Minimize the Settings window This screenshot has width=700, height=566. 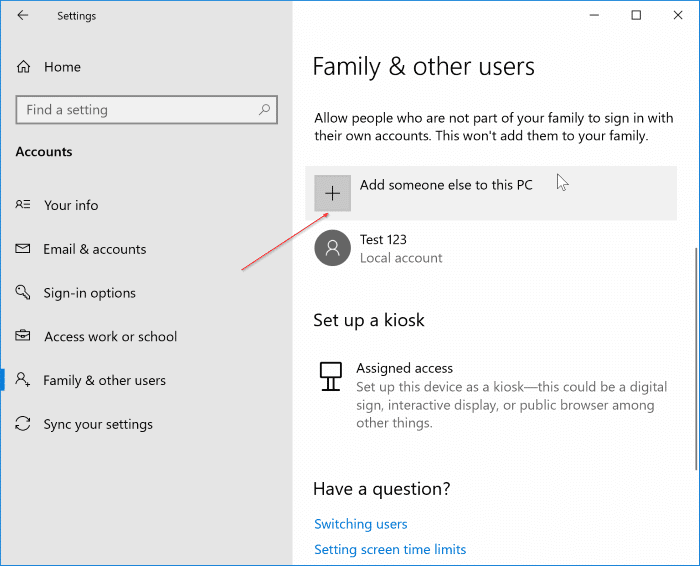[594, 15]
